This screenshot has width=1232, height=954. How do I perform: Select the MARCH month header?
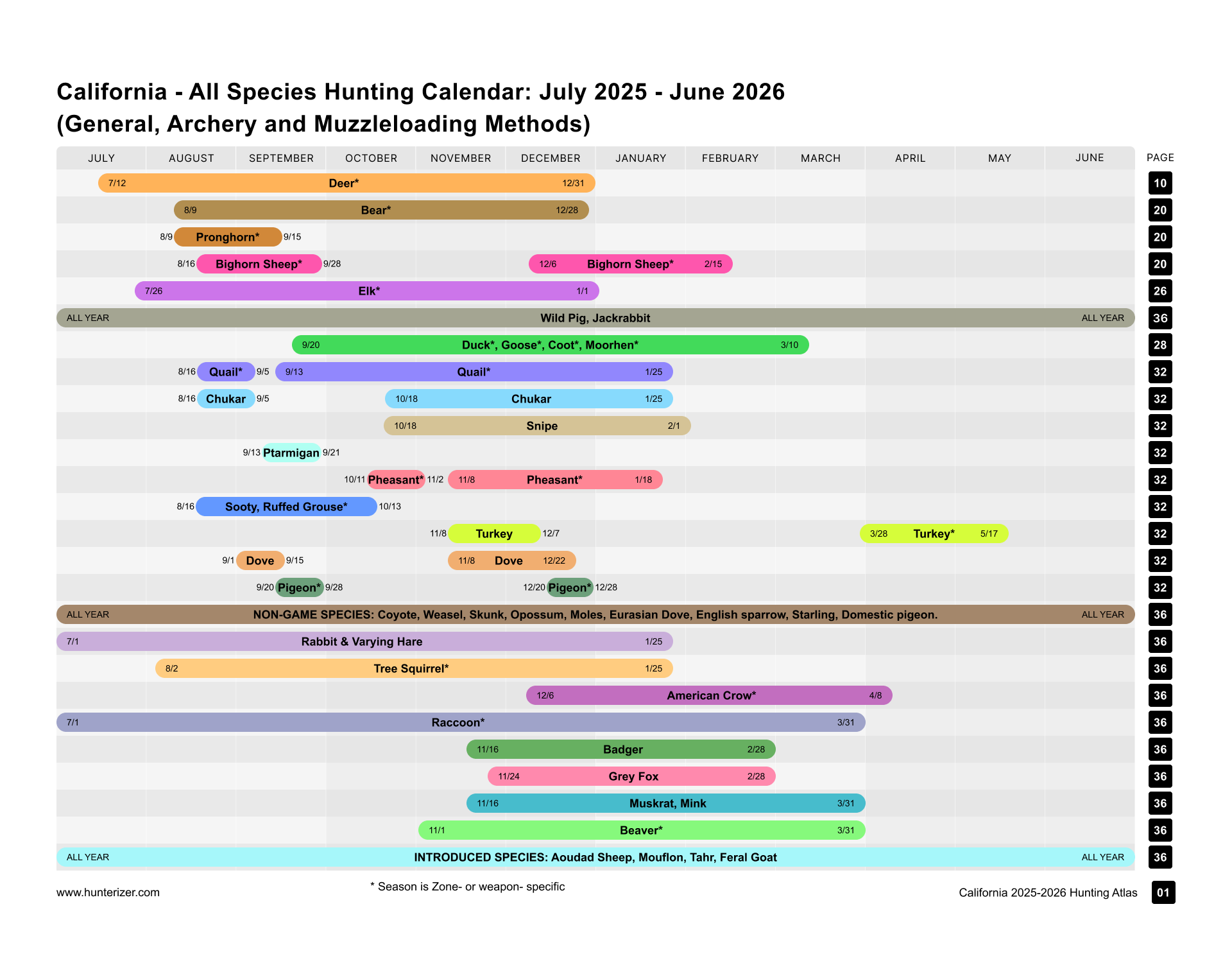[820, 158]
